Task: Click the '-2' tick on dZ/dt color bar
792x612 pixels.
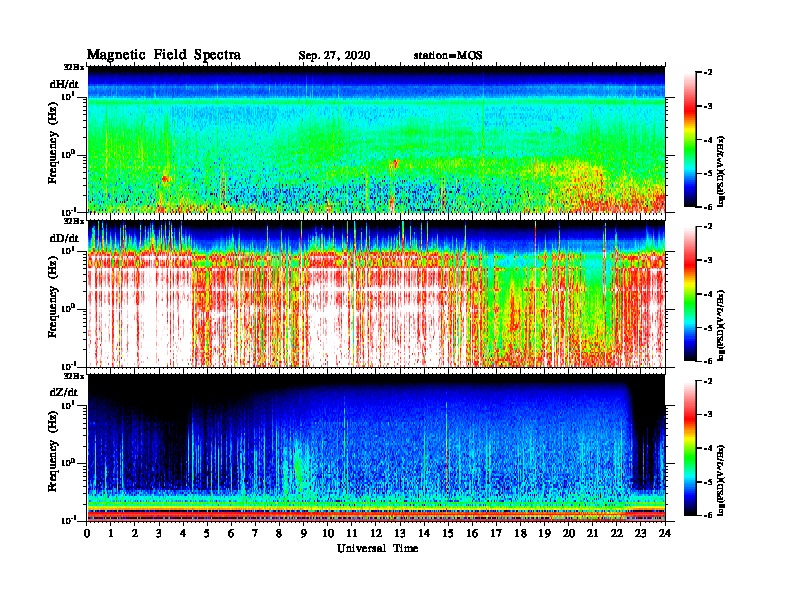Action: pyautogui.click(x=708, y=381)
